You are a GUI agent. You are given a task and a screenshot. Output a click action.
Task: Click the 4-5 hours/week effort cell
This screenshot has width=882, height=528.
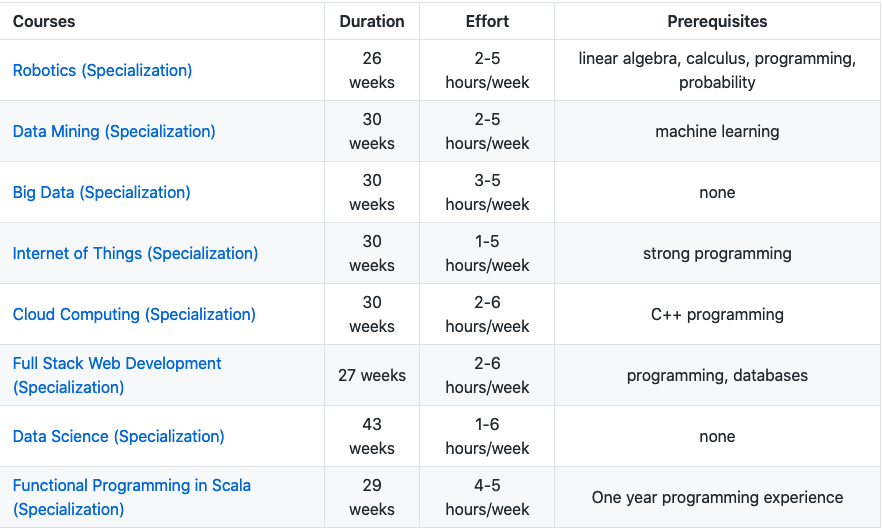tap(487, 497)
